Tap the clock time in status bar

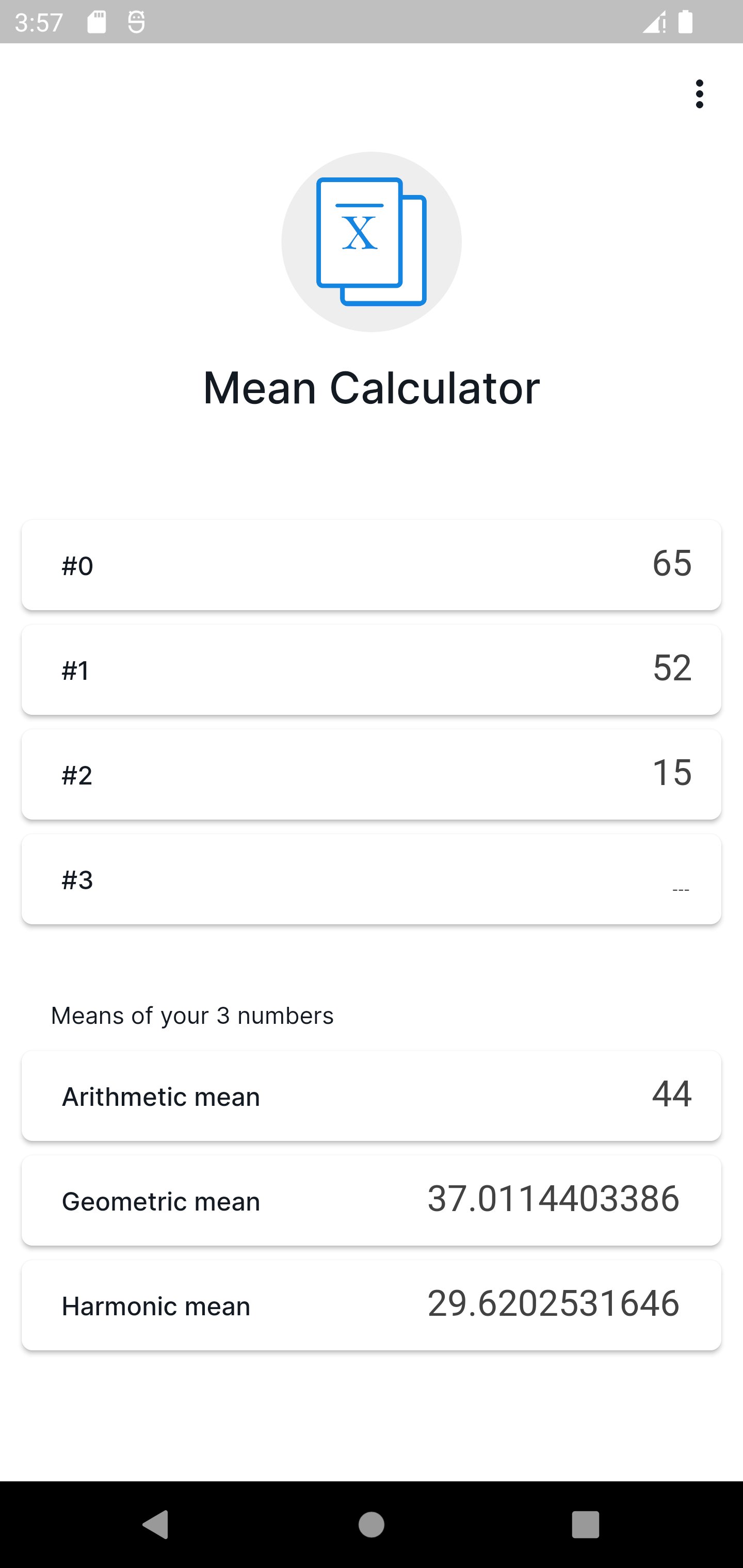click(39, 23)
